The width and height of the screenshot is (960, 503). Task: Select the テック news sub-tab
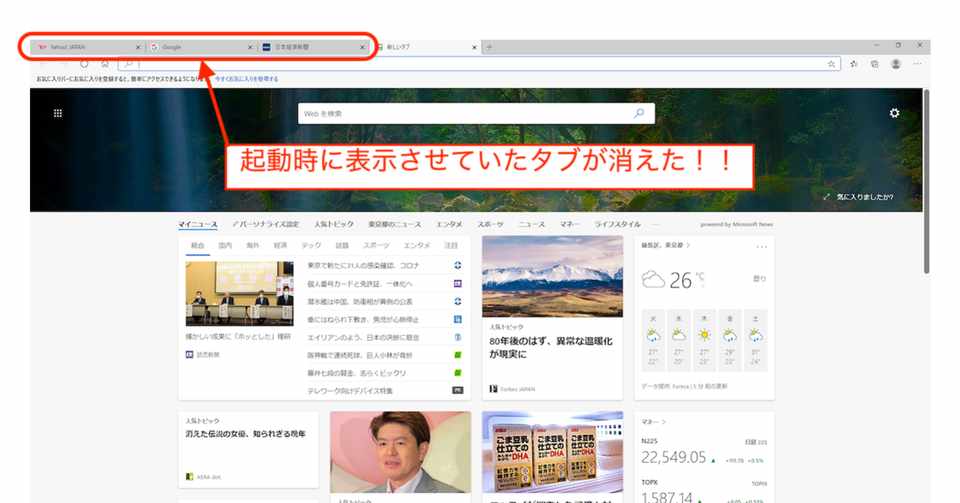coord(311,245)
